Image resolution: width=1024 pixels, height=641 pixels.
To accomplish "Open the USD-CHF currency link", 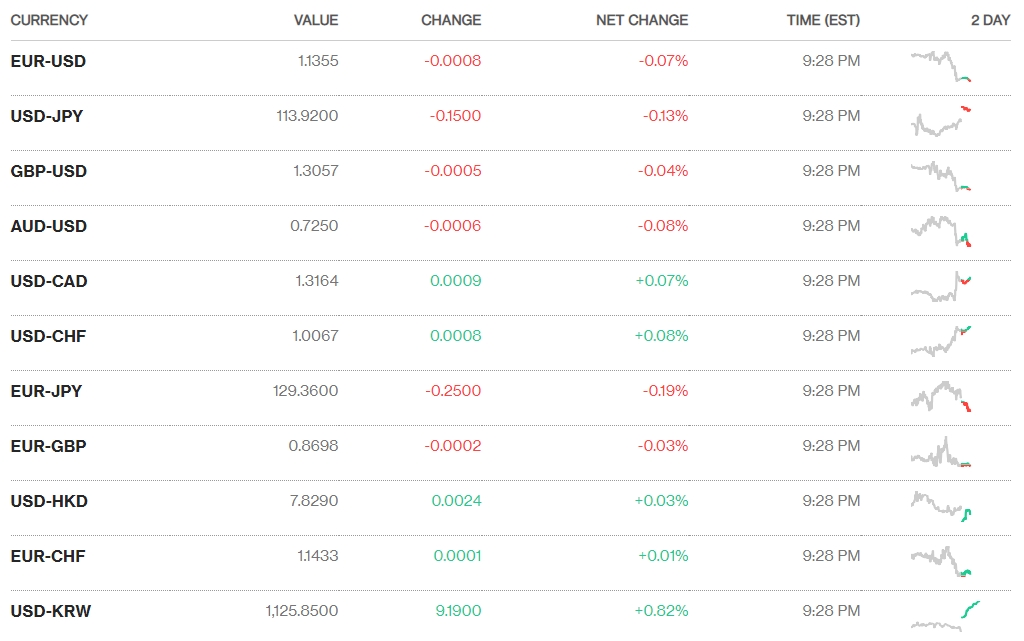I will [48, 336].
